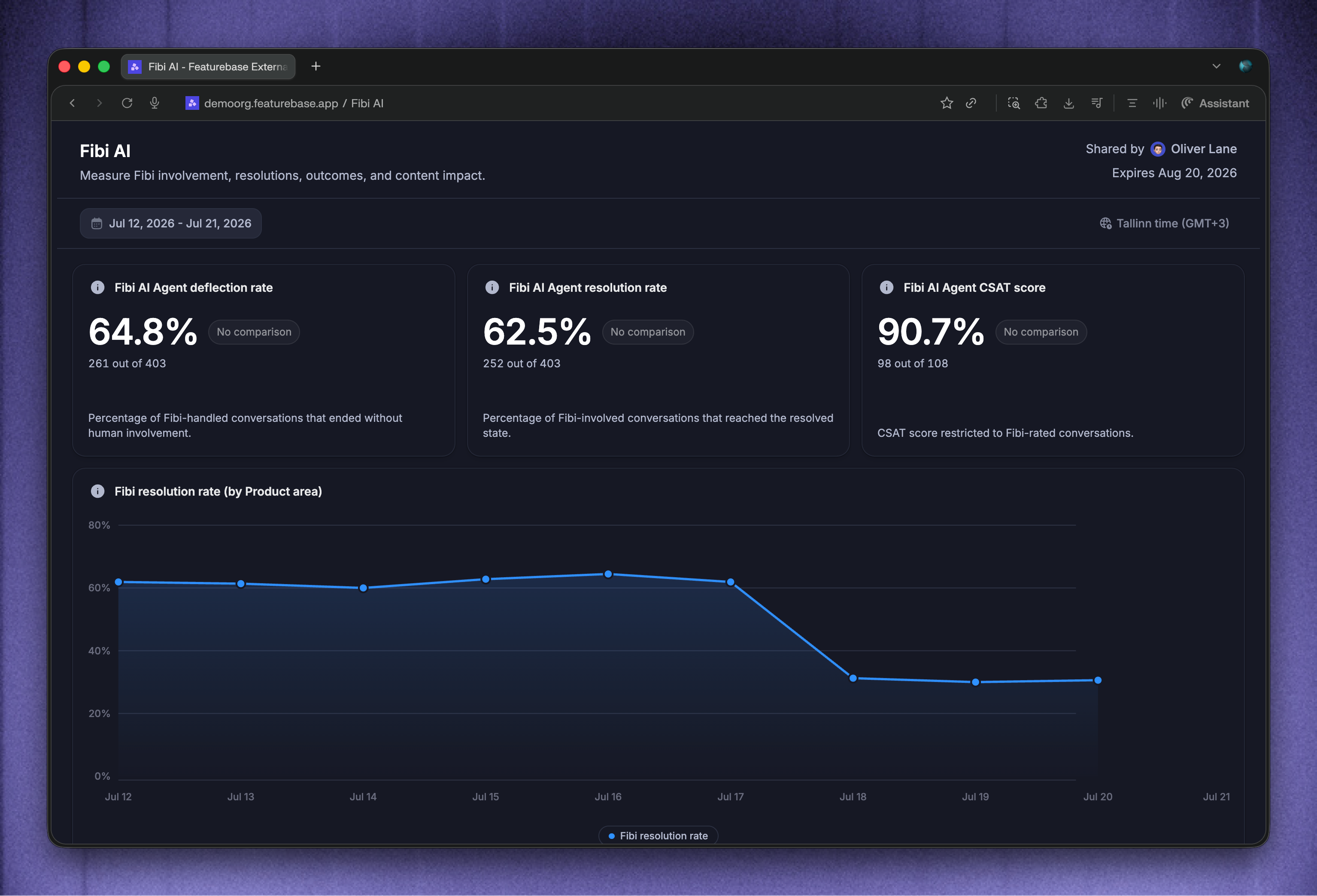Toggle Fibi resolution rate legend series
Viewport: 1317px width, 896px height.
658,835
